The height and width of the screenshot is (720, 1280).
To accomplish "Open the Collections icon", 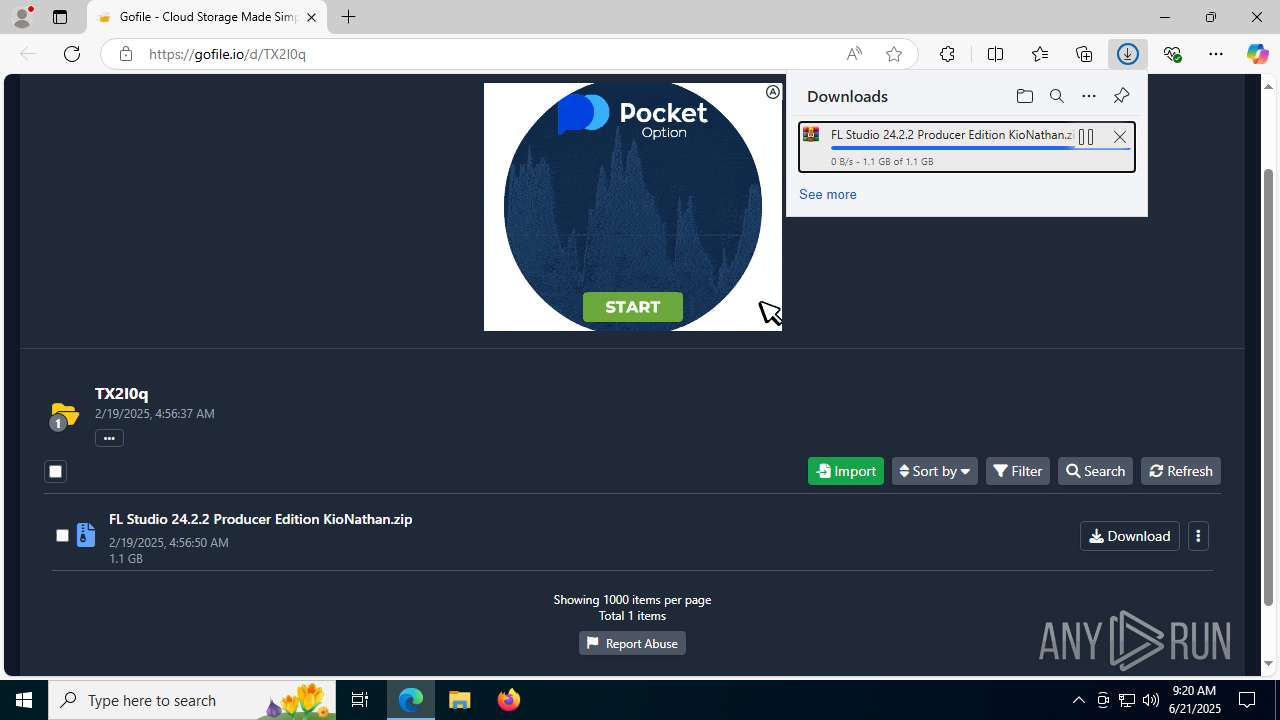I will (x=1084, y=54).
